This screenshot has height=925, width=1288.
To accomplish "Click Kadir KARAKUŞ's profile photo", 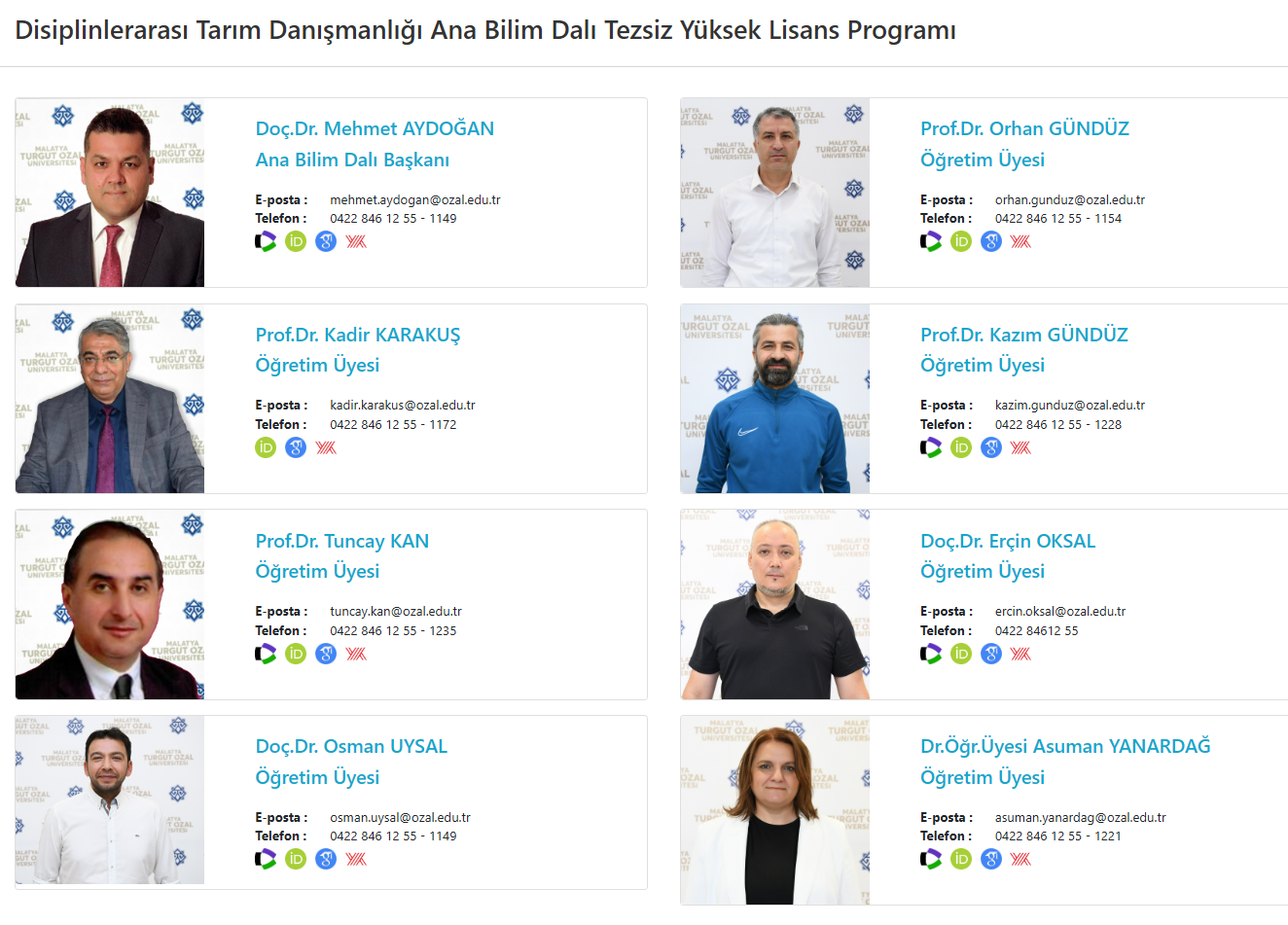I will tap(110, 399).
